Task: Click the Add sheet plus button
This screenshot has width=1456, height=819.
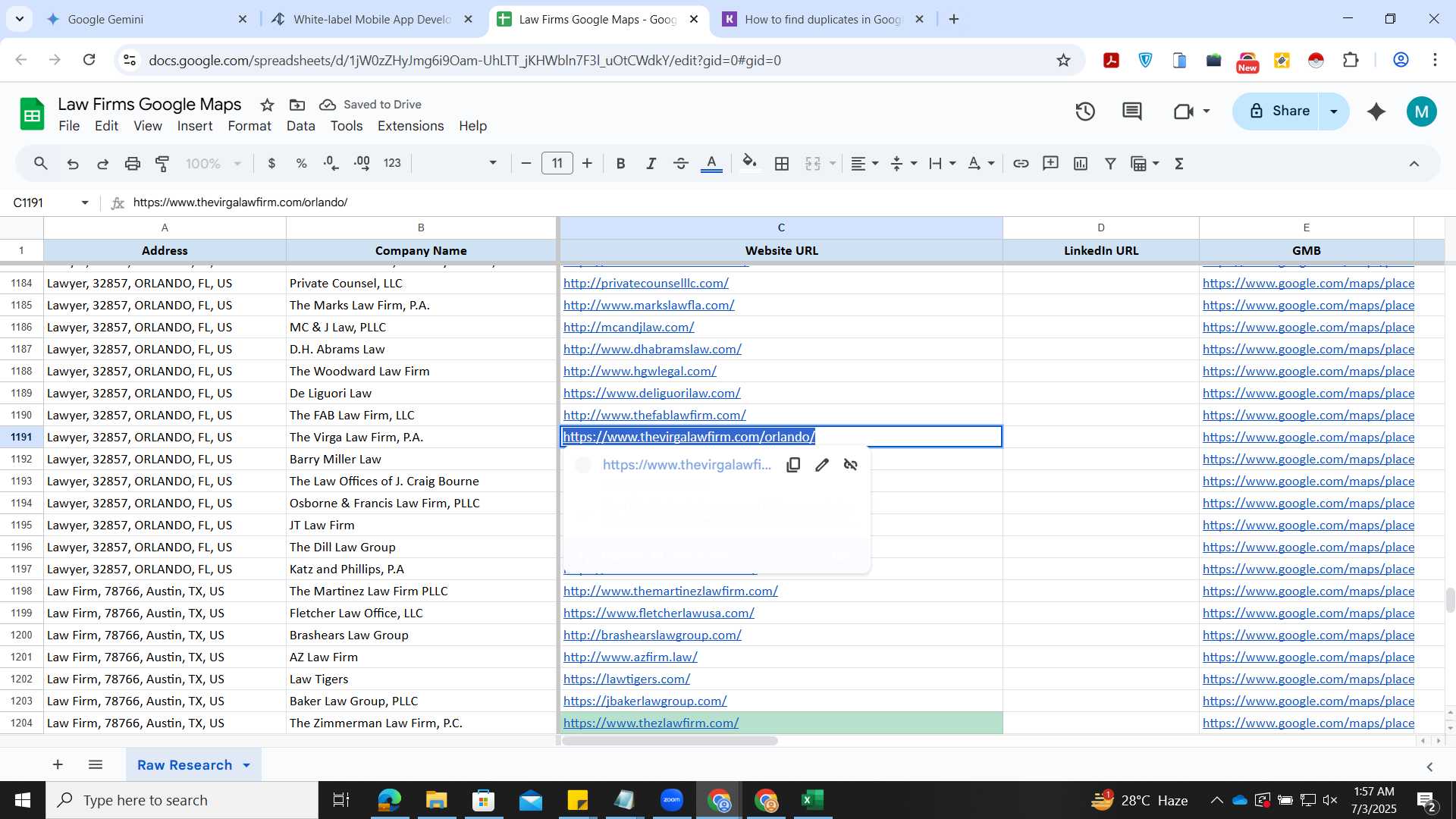Action: click(x=58, y=764)
